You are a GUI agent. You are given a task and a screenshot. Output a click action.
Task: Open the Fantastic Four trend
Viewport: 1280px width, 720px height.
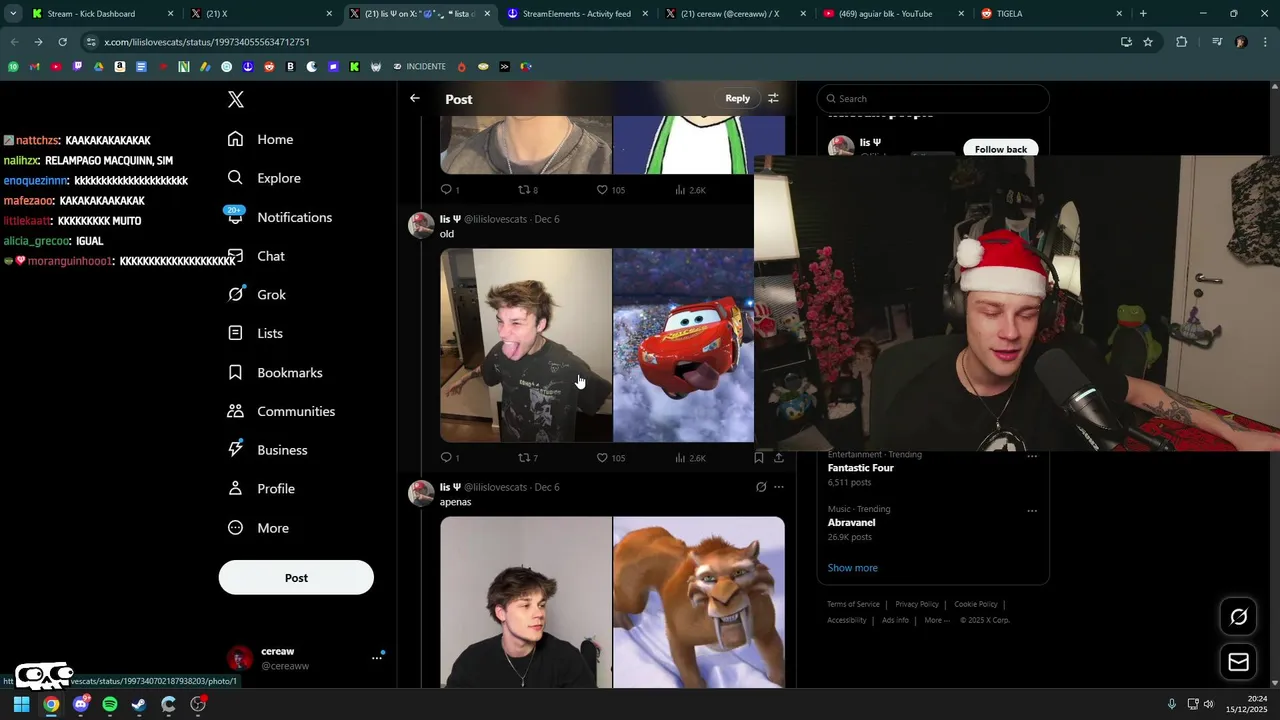tap(861, 468)
